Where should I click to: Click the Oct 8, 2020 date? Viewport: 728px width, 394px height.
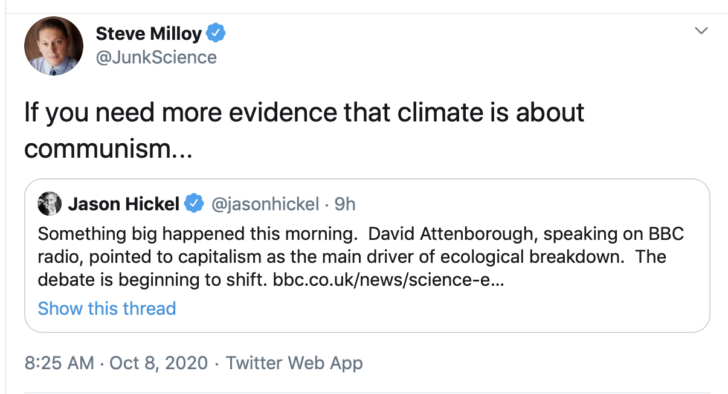(x=158, y=363)
